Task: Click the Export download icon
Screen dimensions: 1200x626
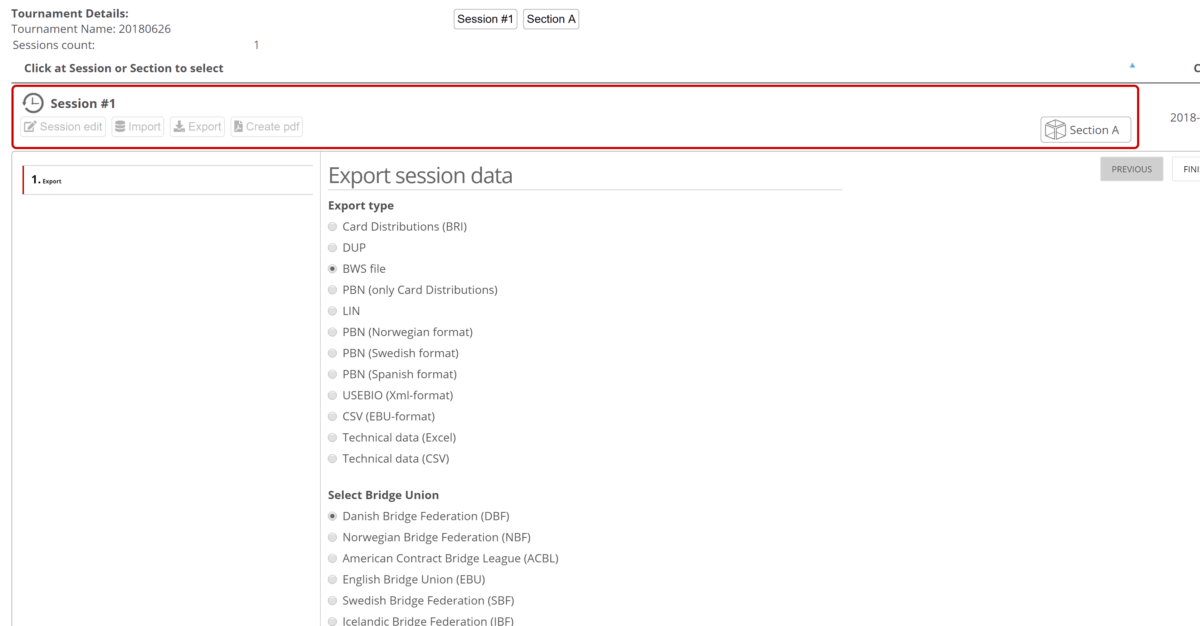Action: (179, 127)
